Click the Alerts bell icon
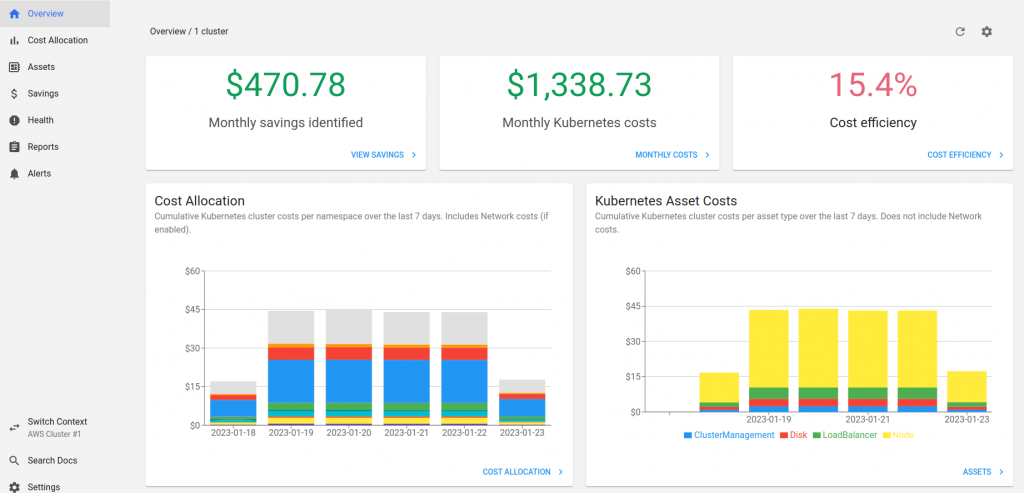Image resolution: width=1024 pixels, height=493 pixels. (x=14, y=174)
